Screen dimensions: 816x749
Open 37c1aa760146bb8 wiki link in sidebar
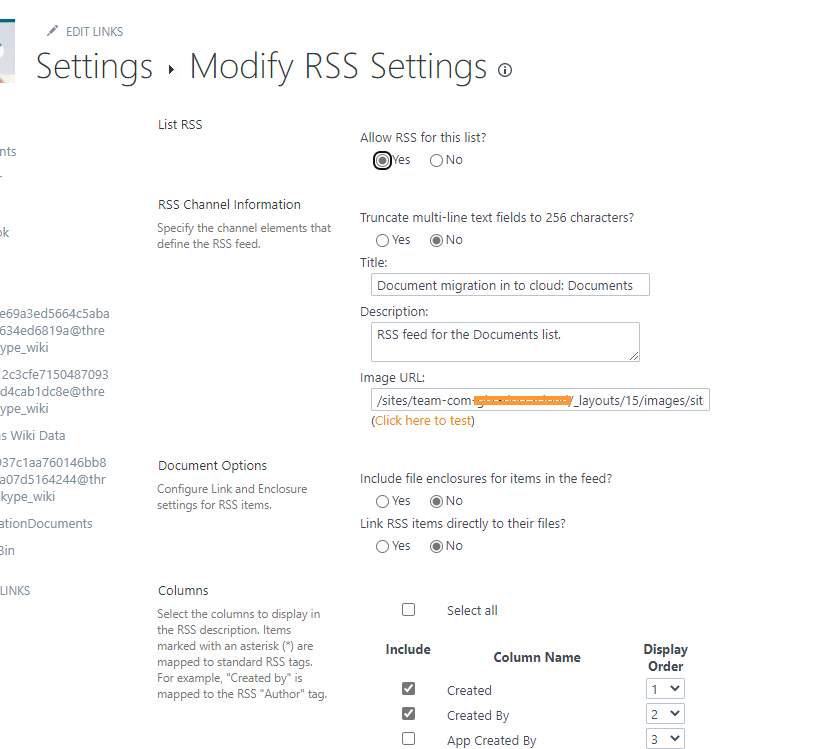pyautogui.click(x=53, y=479)
